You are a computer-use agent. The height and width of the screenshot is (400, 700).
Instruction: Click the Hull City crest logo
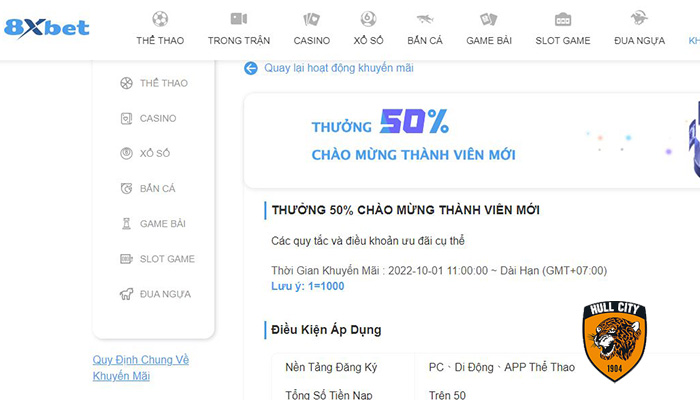pos(615,341)
